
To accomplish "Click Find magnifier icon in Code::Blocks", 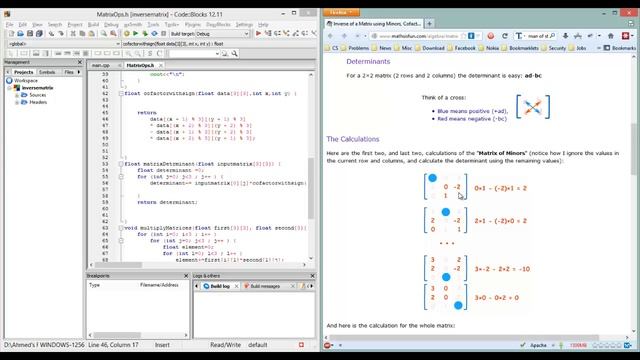I will pyautogui.click(x=104, y=34).
